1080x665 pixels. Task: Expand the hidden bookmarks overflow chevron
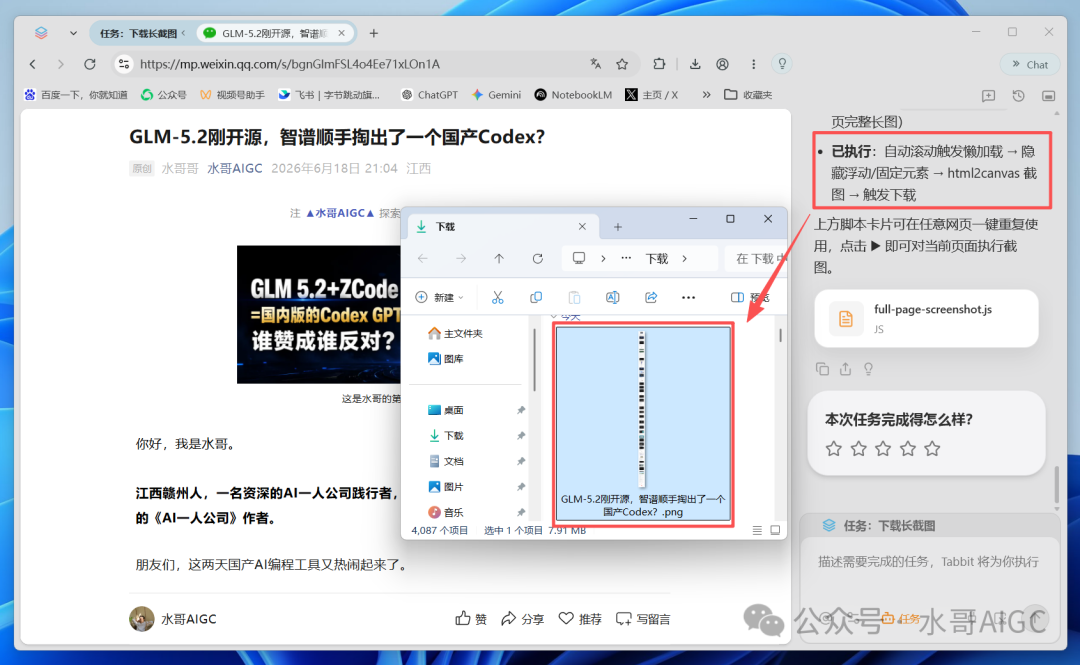[x=706, y=95]
